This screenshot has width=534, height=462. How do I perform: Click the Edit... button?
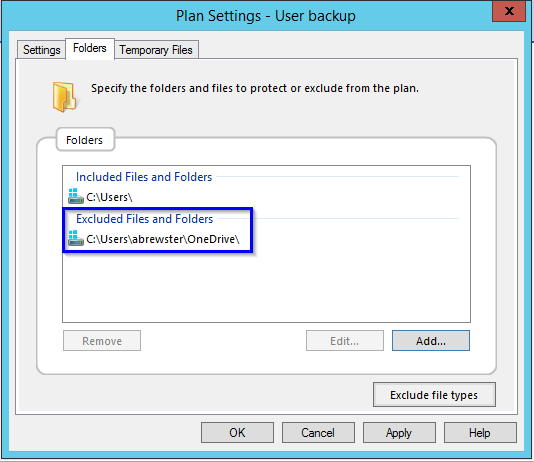[x=345, y=340]
